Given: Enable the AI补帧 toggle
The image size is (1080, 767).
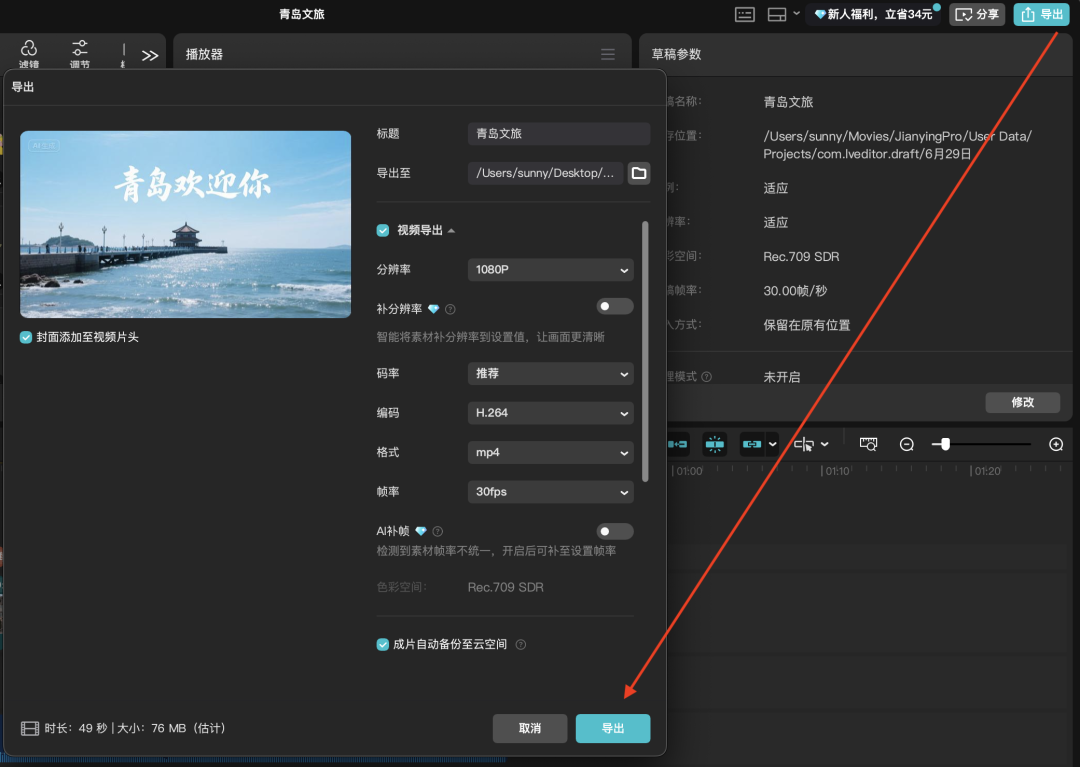Looking at the screenshot, I should (x=614, y=530).
